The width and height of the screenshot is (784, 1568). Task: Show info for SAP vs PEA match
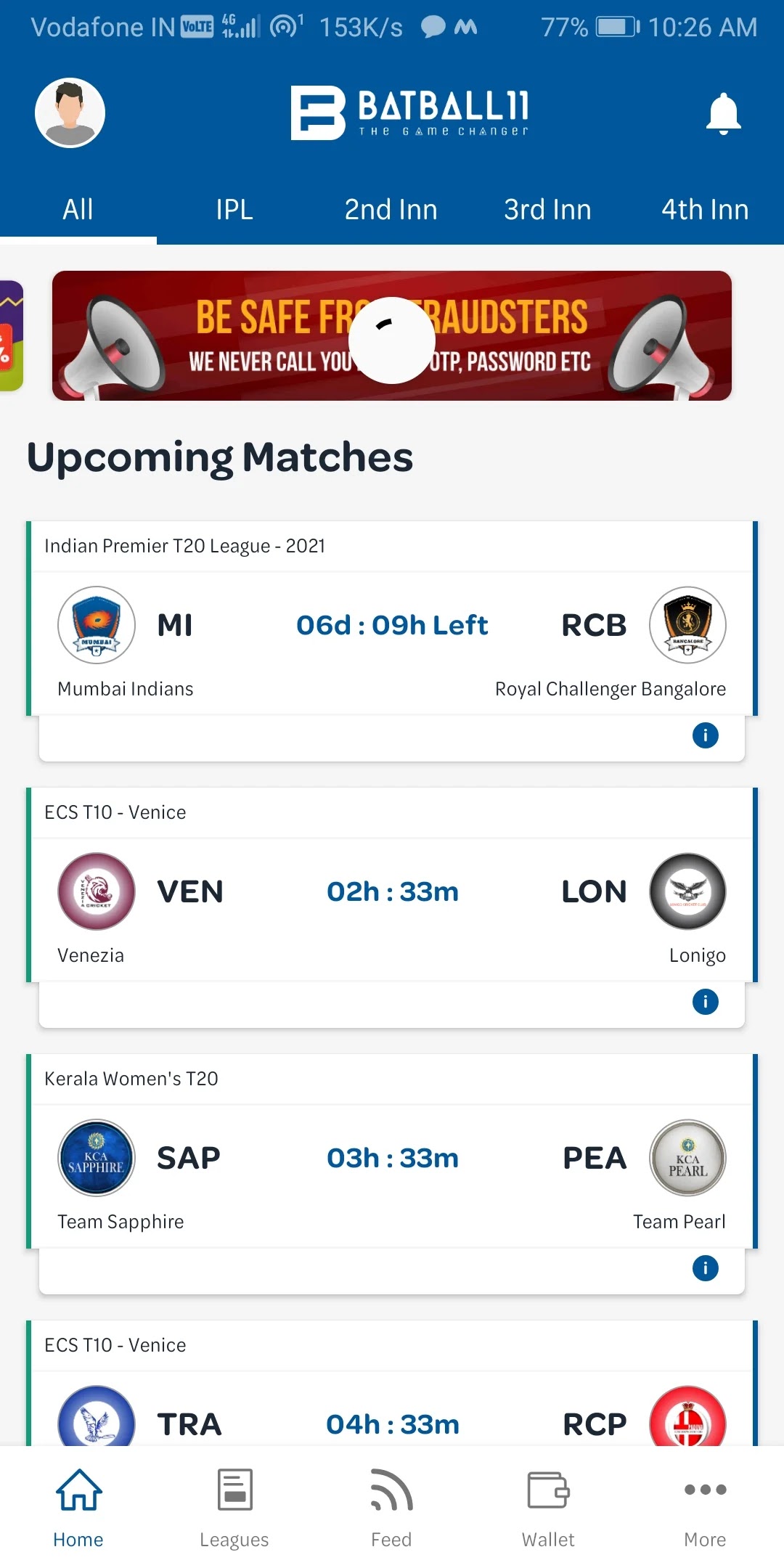pos(705,1268)
